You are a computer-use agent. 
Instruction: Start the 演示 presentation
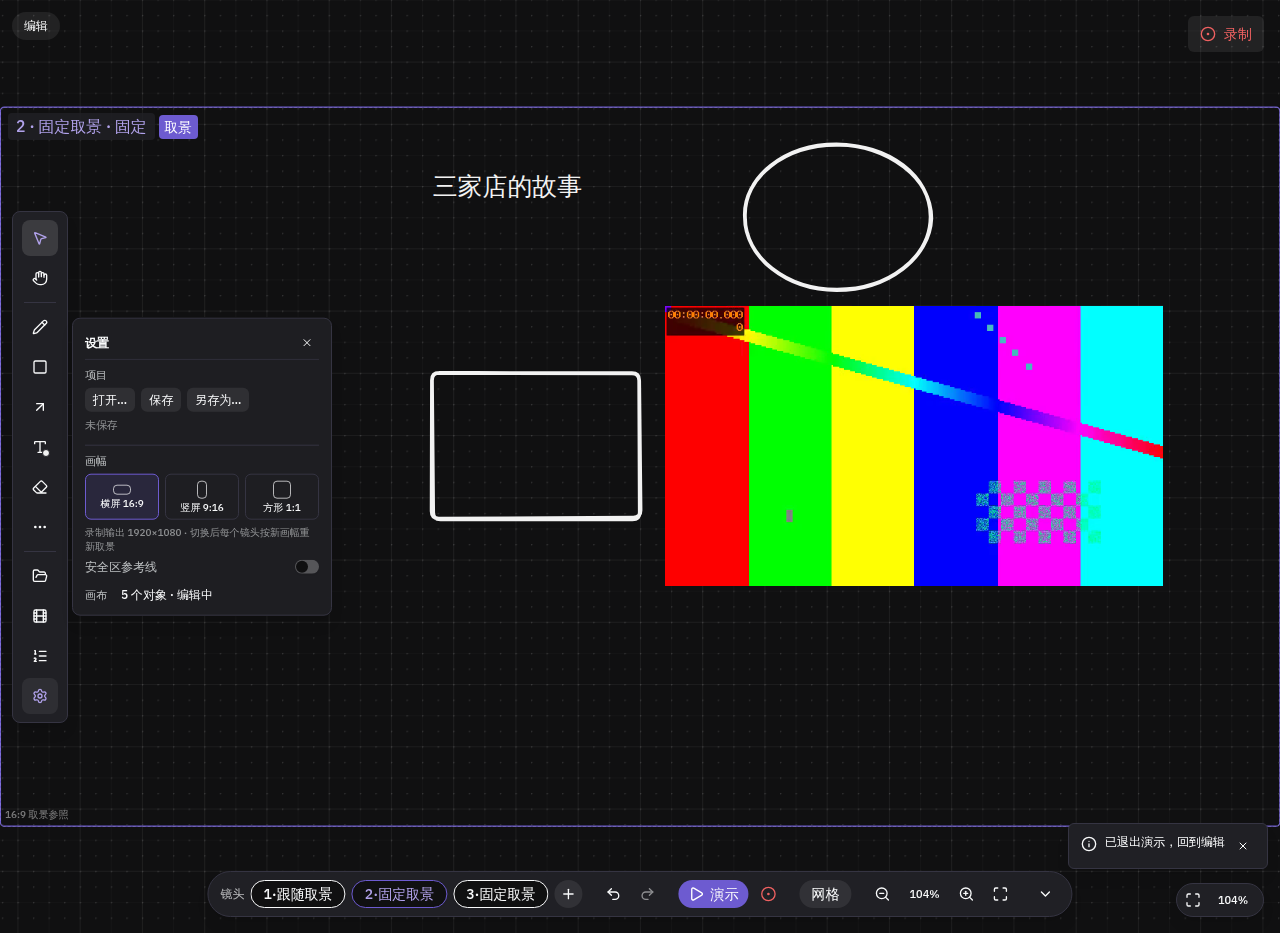pos(713,894)
